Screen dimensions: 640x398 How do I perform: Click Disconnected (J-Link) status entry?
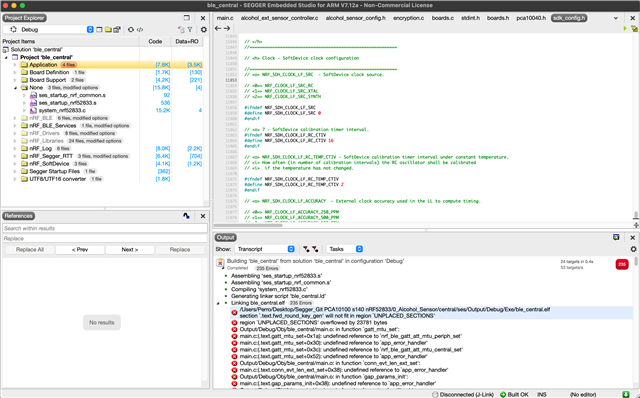tap(463, 394)
